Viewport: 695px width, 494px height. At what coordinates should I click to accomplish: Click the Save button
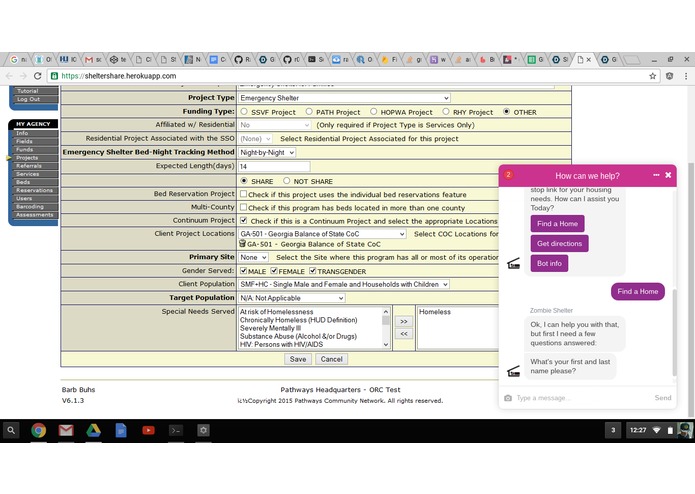[298, 359]
